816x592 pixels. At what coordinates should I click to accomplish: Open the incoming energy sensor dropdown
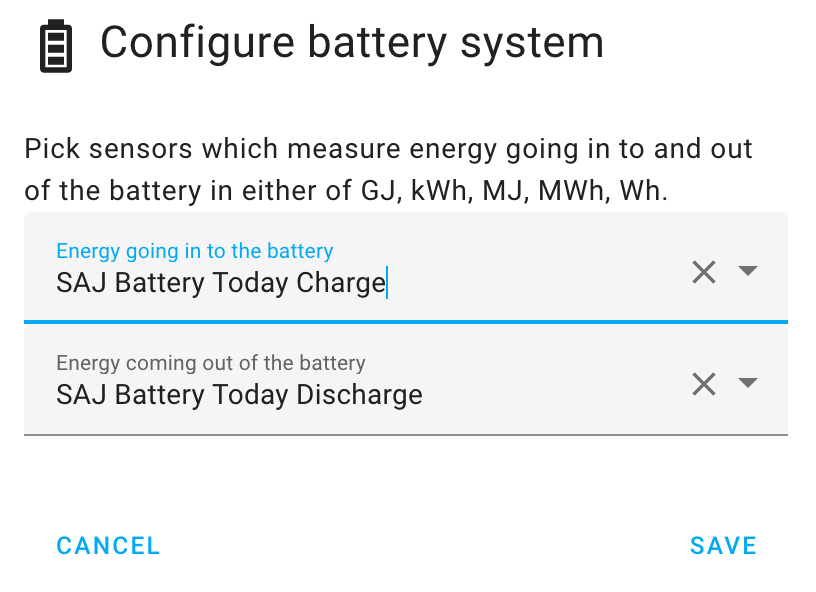(x=748, y=271)
